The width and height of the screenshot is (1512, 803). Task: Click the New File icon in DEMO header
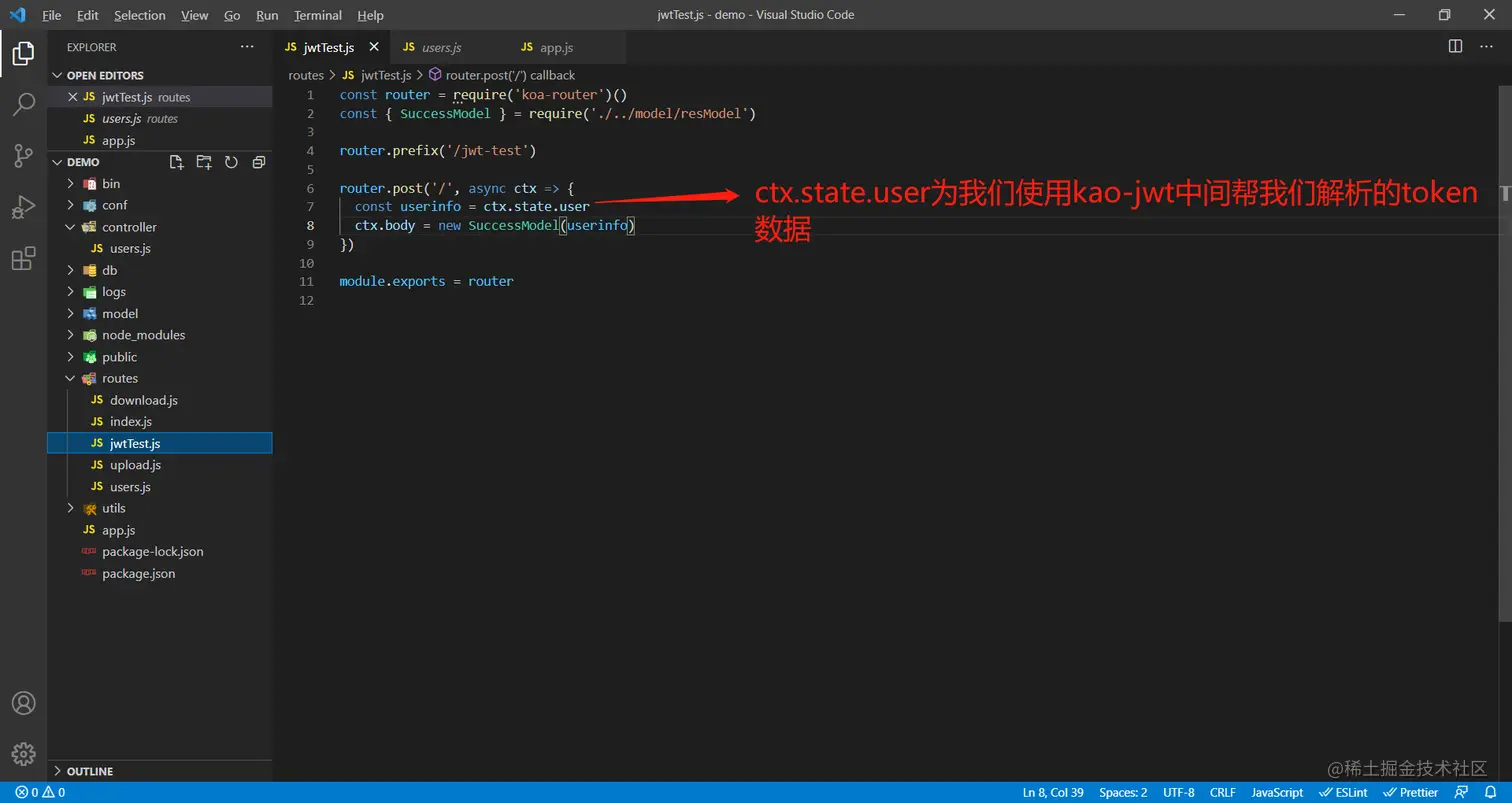[x=177, y=162]
